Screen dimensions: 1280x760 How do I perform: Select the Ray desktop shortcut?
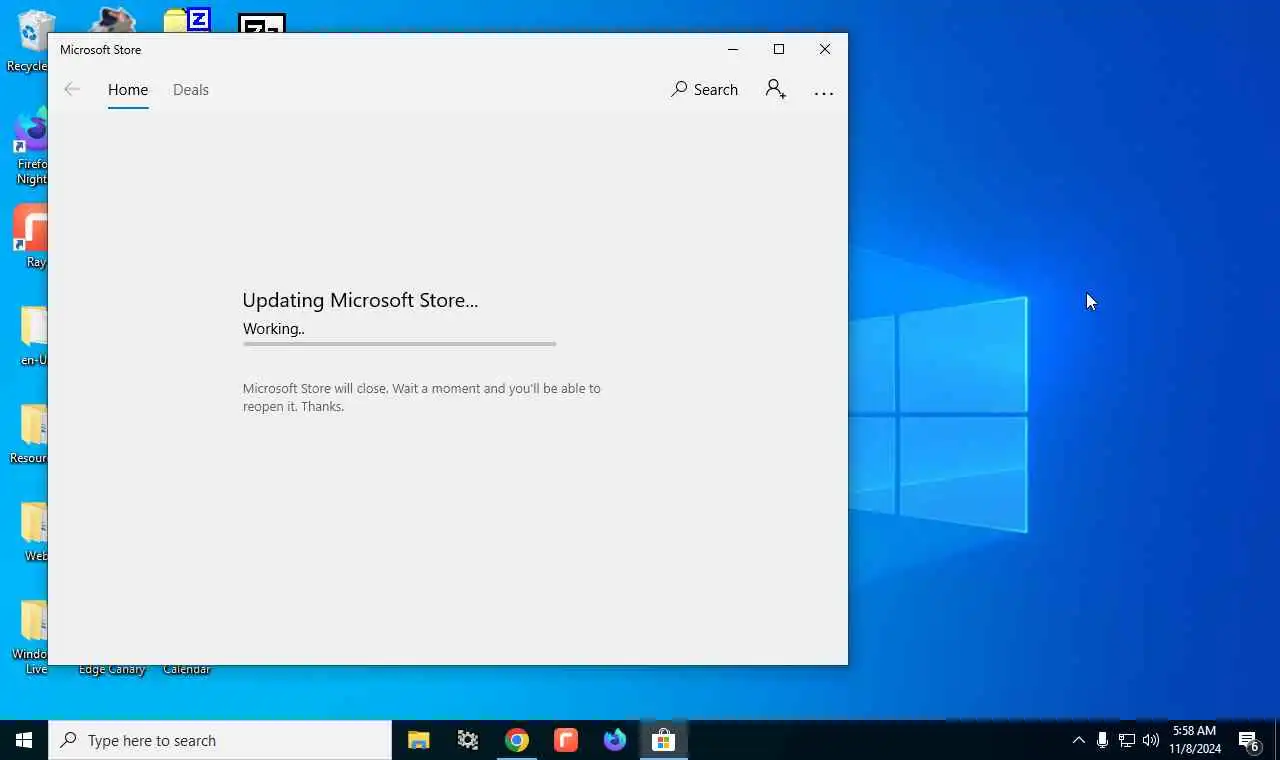tap(30, 236)
